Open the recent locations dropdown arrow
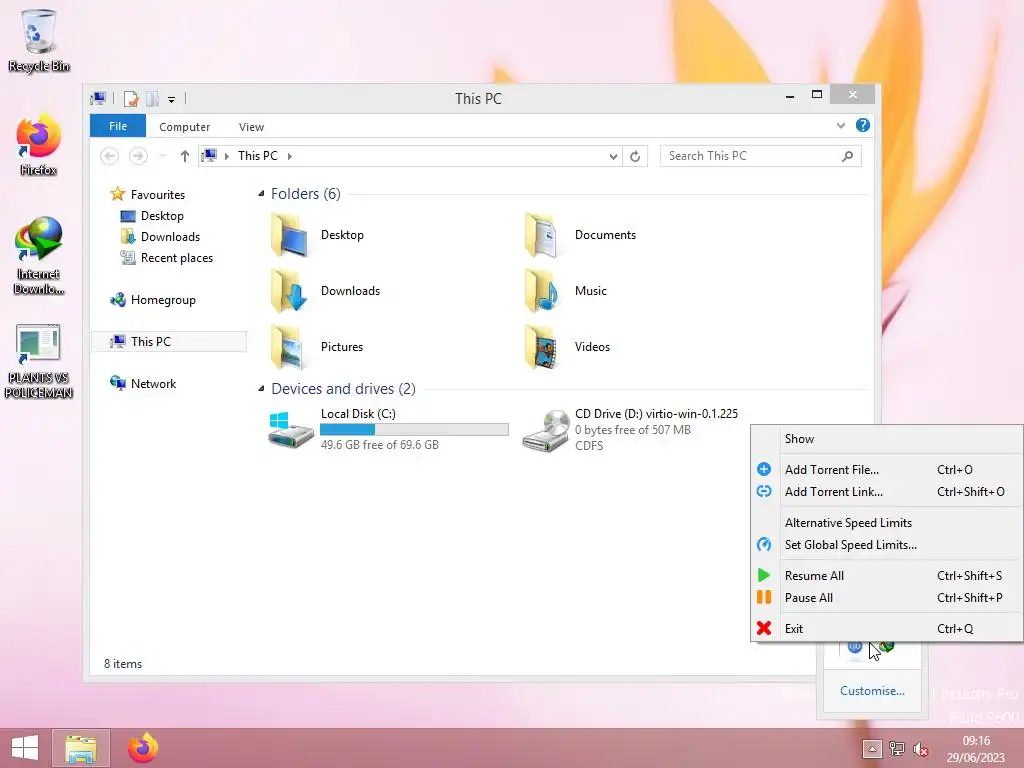Image resolution: width=1024 pixels, height=768 pixels. (x=163, y=156)
